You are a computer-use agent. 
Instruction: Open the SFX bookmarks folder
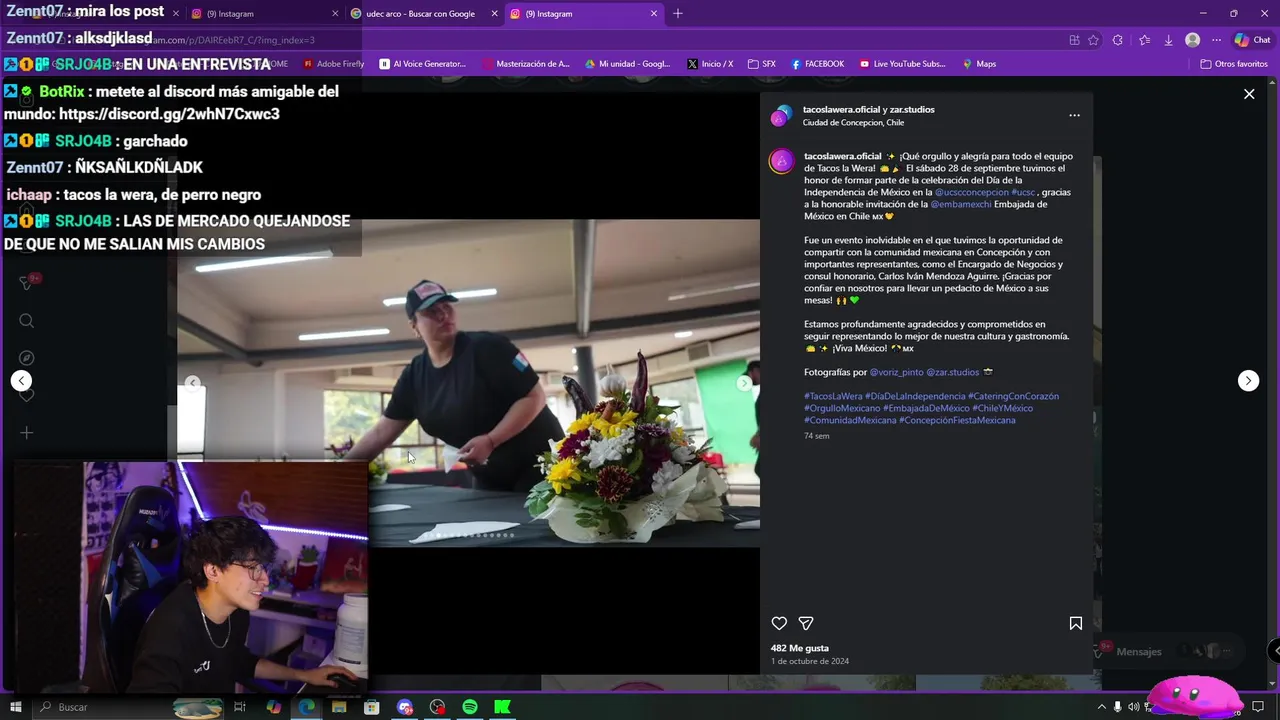click(x=762, y=64)
